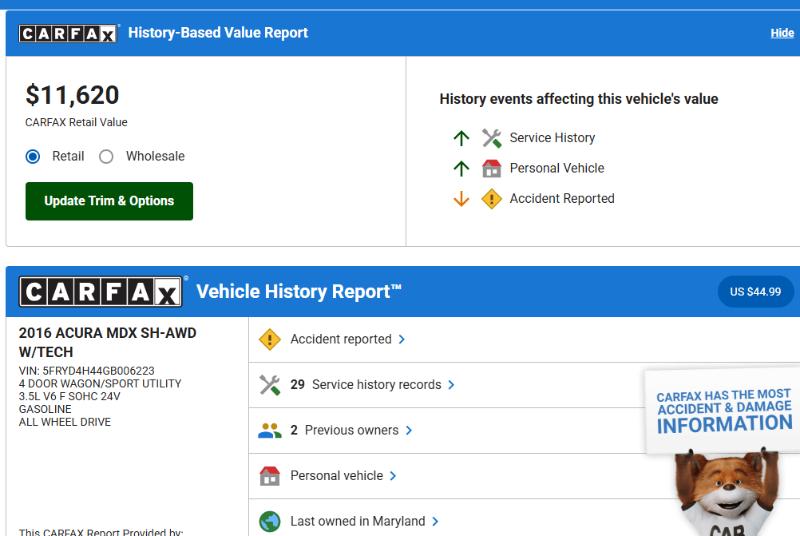Viewport: 800px width, 536px height.
Task: Expand the Service history records chevron
Action: point(451,385)
